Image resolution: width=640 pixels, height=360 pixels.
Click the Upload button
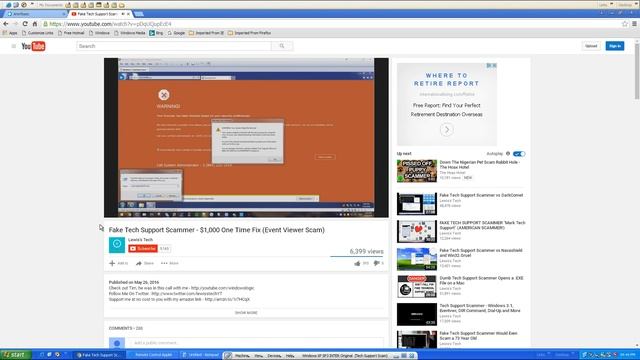[x=591, y=46]
